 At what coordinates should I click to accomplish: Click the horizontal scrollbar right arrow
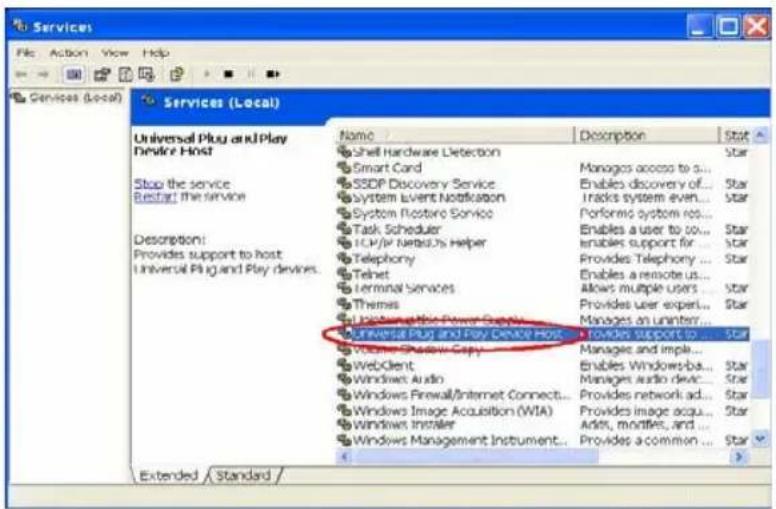[x=739, y=456]
